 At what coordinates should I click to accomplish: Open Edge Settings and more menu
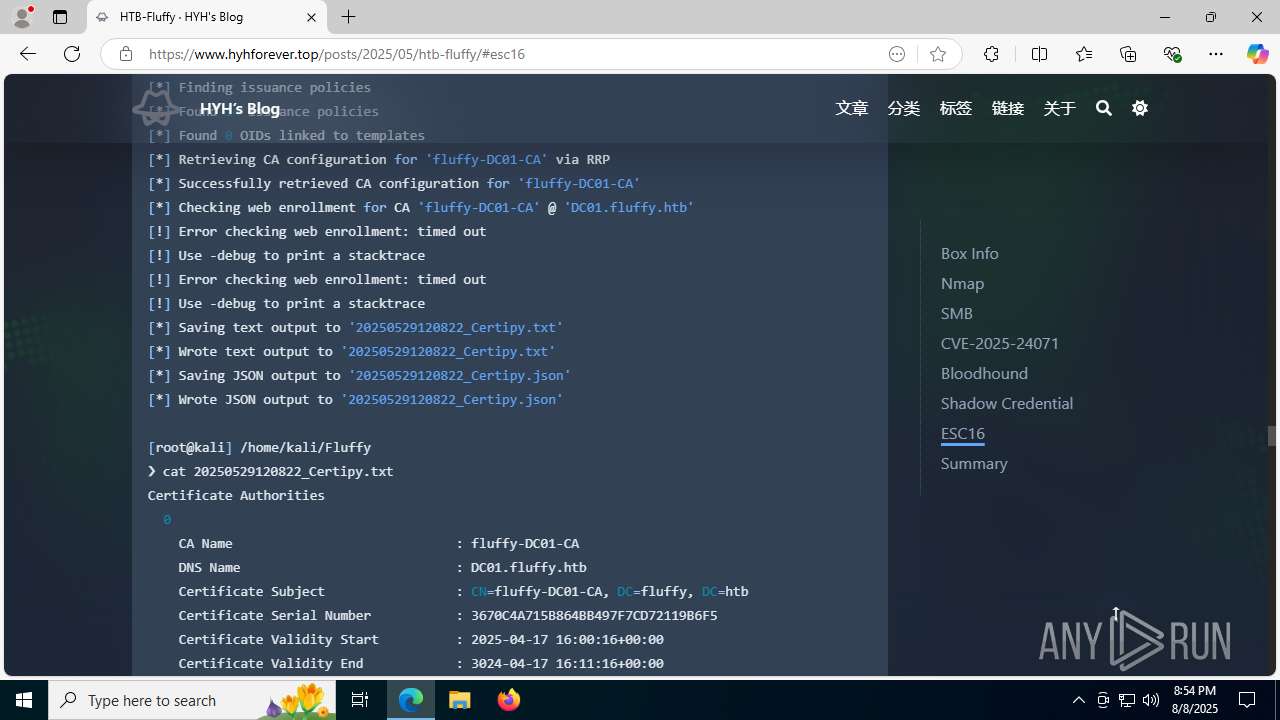(1216, 54)
